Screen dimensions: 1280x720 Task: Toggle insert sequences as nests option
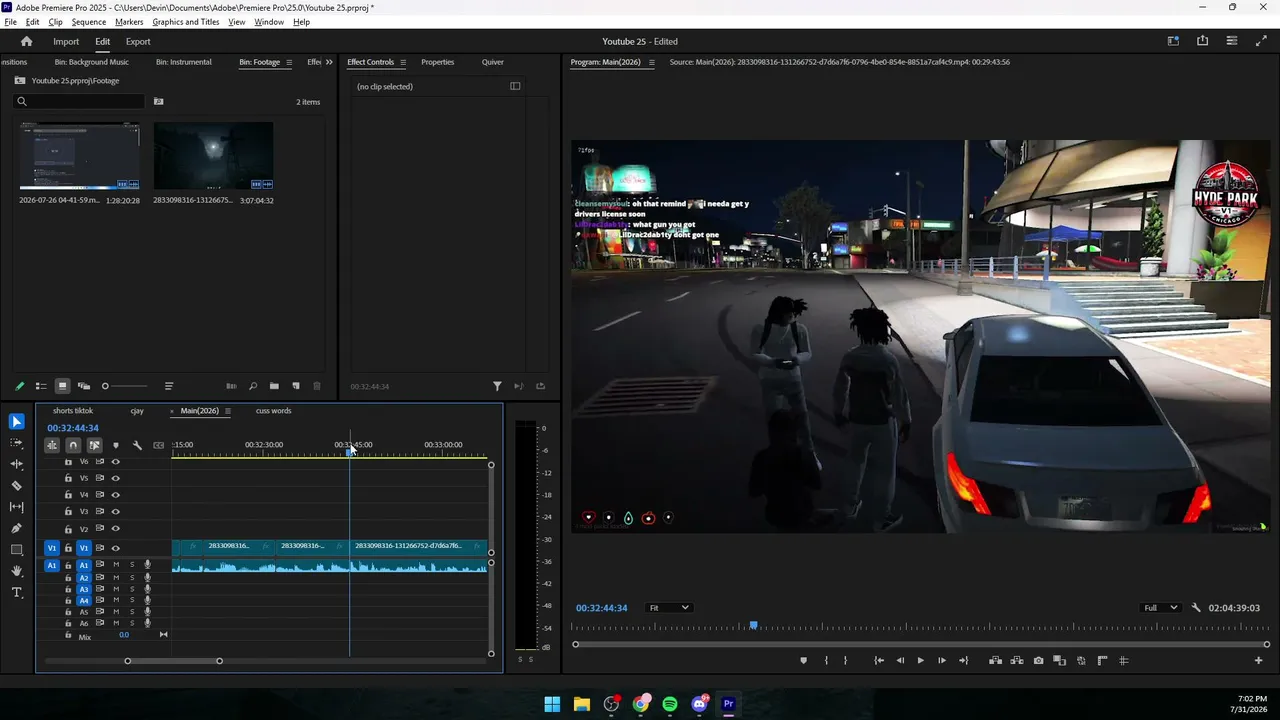52,445
